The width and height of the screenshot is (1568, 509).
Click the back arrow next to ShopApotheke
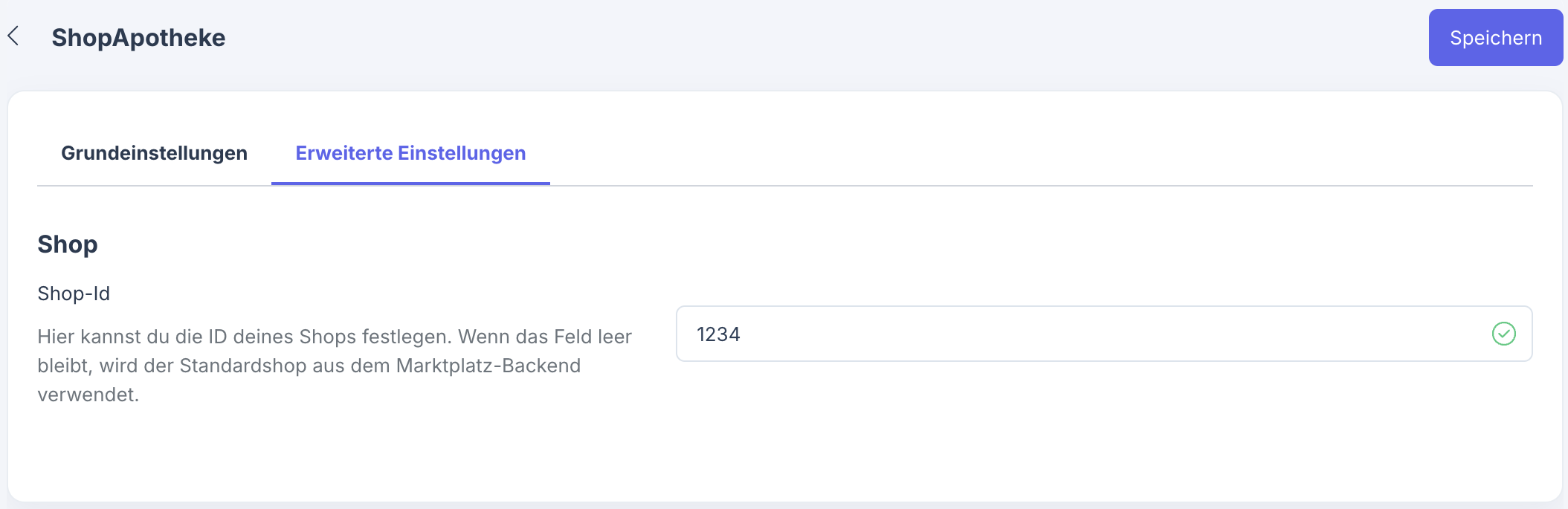point(13,36)
